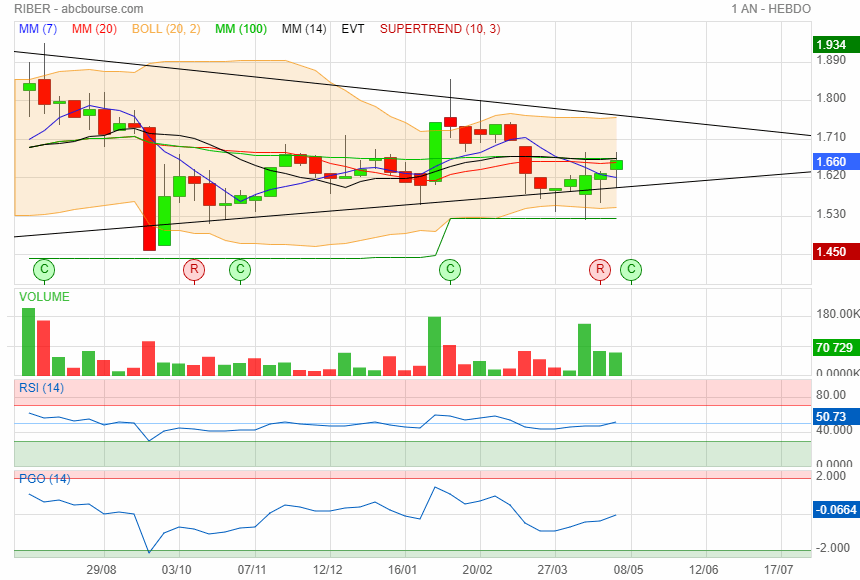Click the RIBER - abcbourse.com title
Viewport: 860px width, 580px height.
(78, 9)
